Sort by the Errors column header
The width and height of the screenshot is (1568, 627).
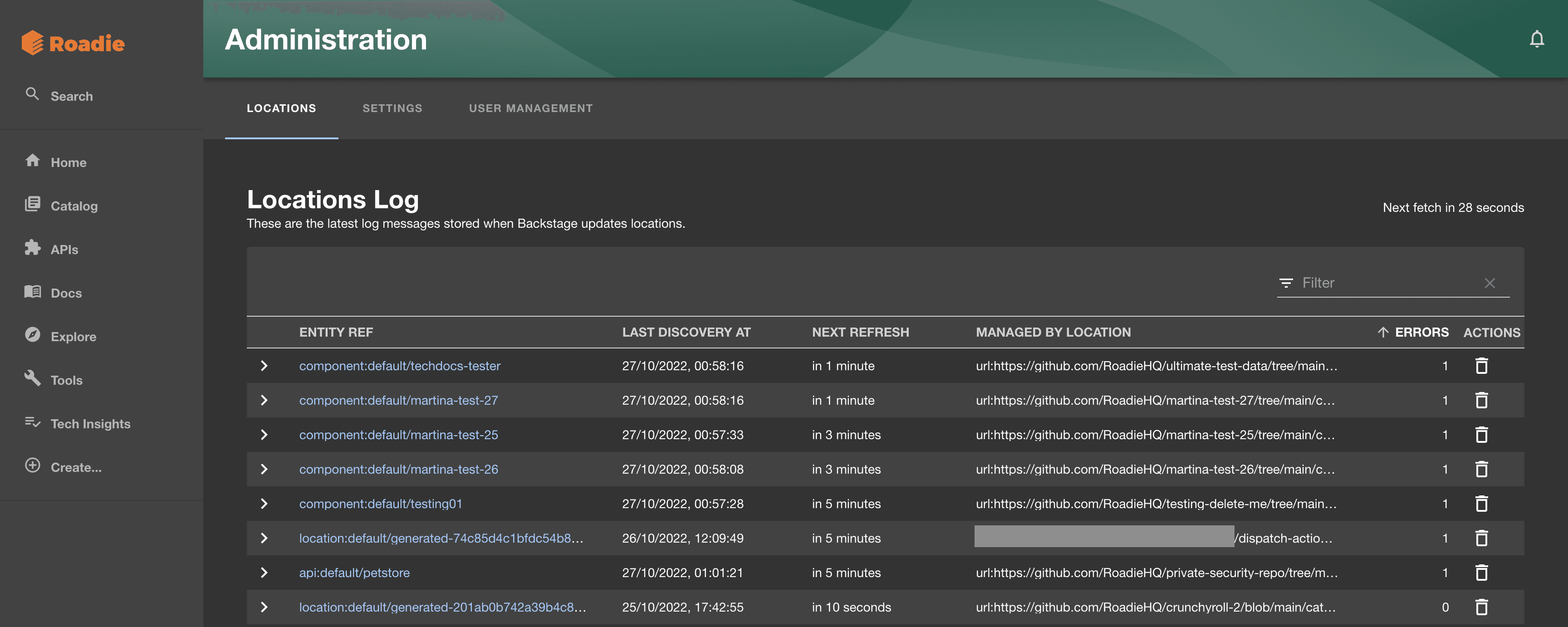pos(1421,333)
